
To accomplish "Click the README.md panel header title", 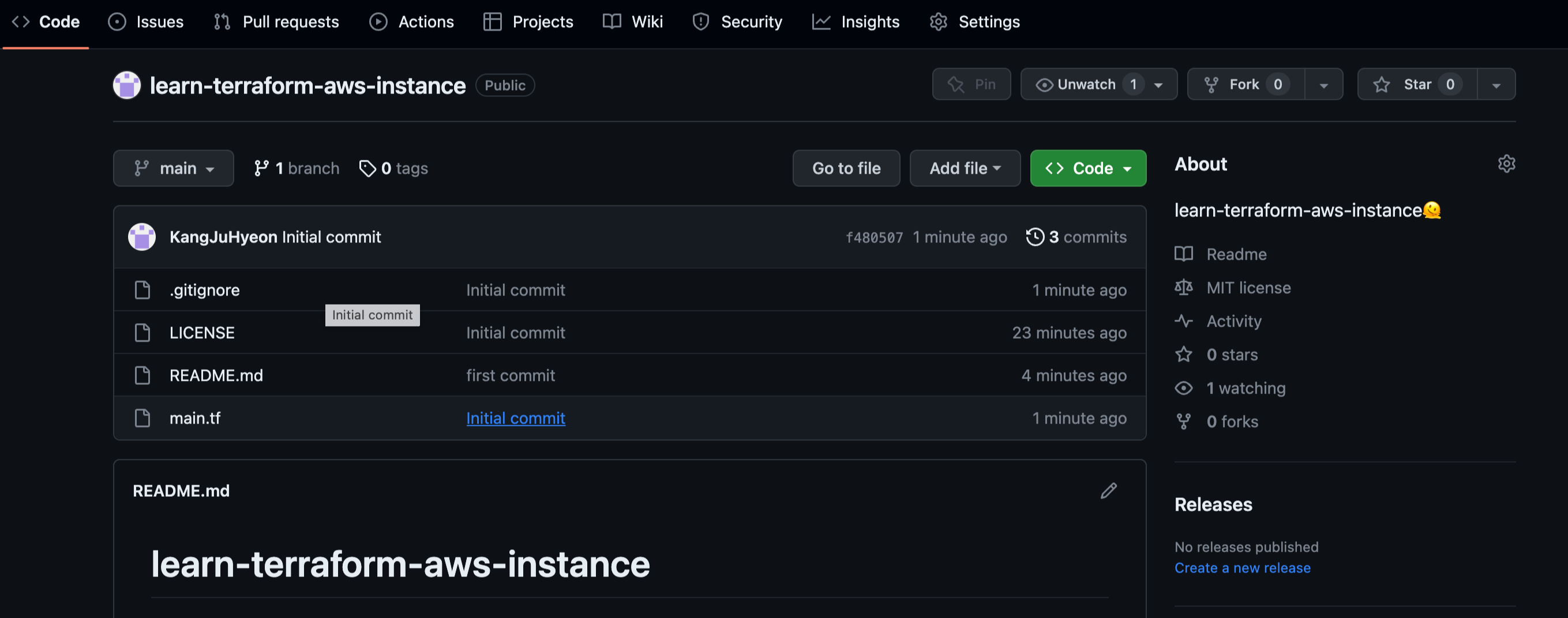I will click(181, 490).
